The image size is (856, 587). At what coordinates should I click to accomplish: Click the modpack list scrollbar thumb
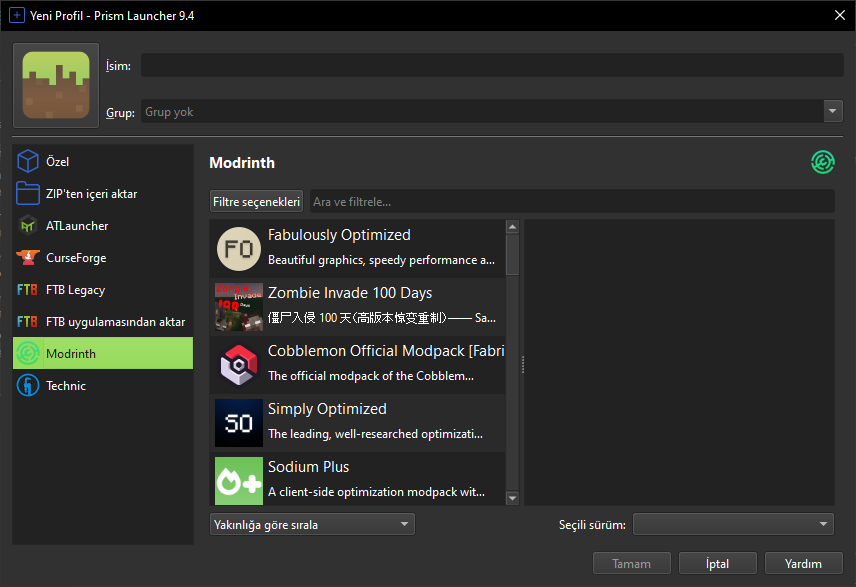[x=512, y=254]
